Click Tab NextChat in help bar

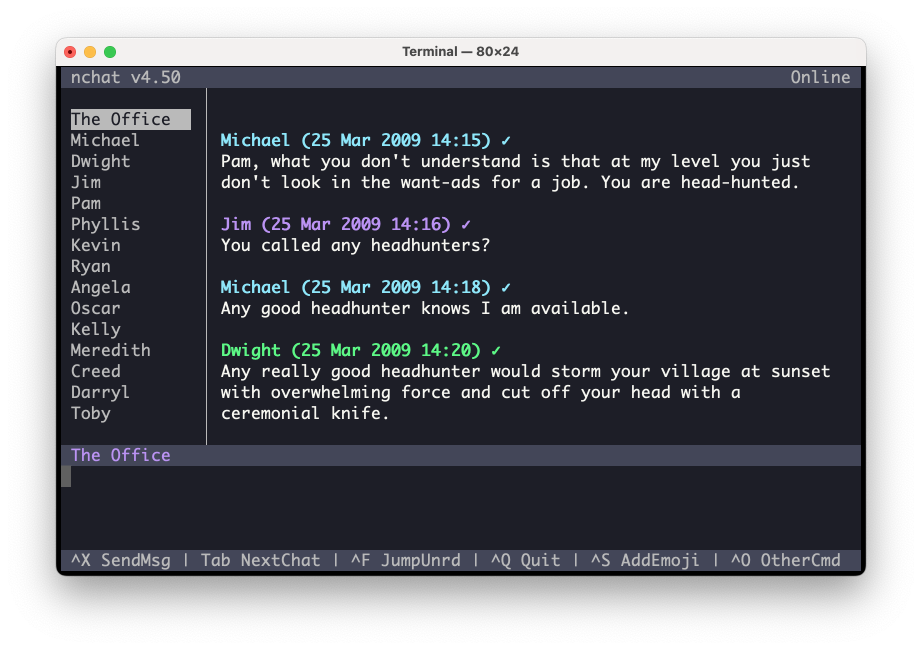click(260, 560)
